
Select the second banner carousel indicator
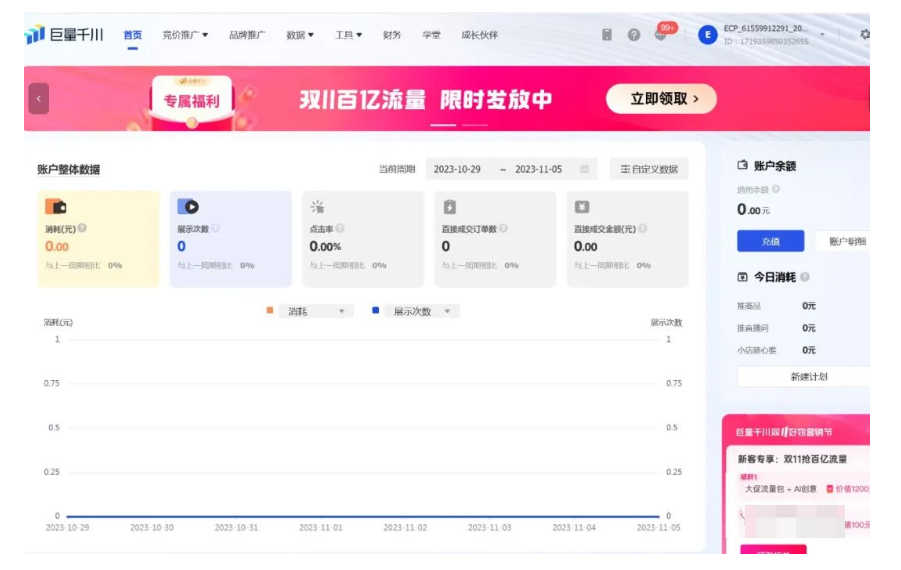pyautogui.click(x=475, y=125)
